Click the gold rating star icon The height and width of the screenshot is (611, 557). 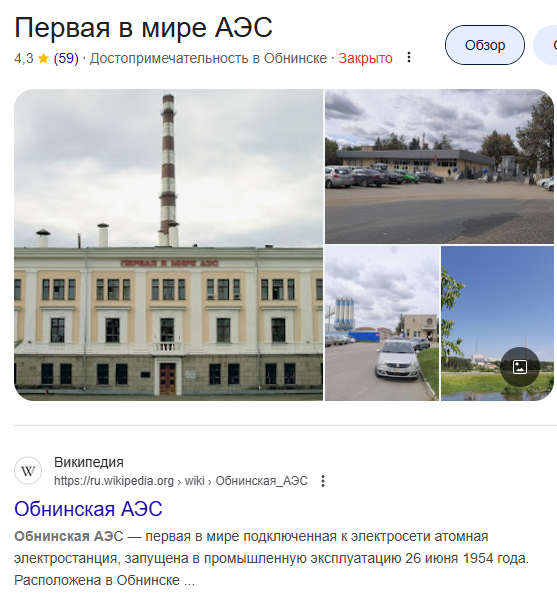(44, 58)
